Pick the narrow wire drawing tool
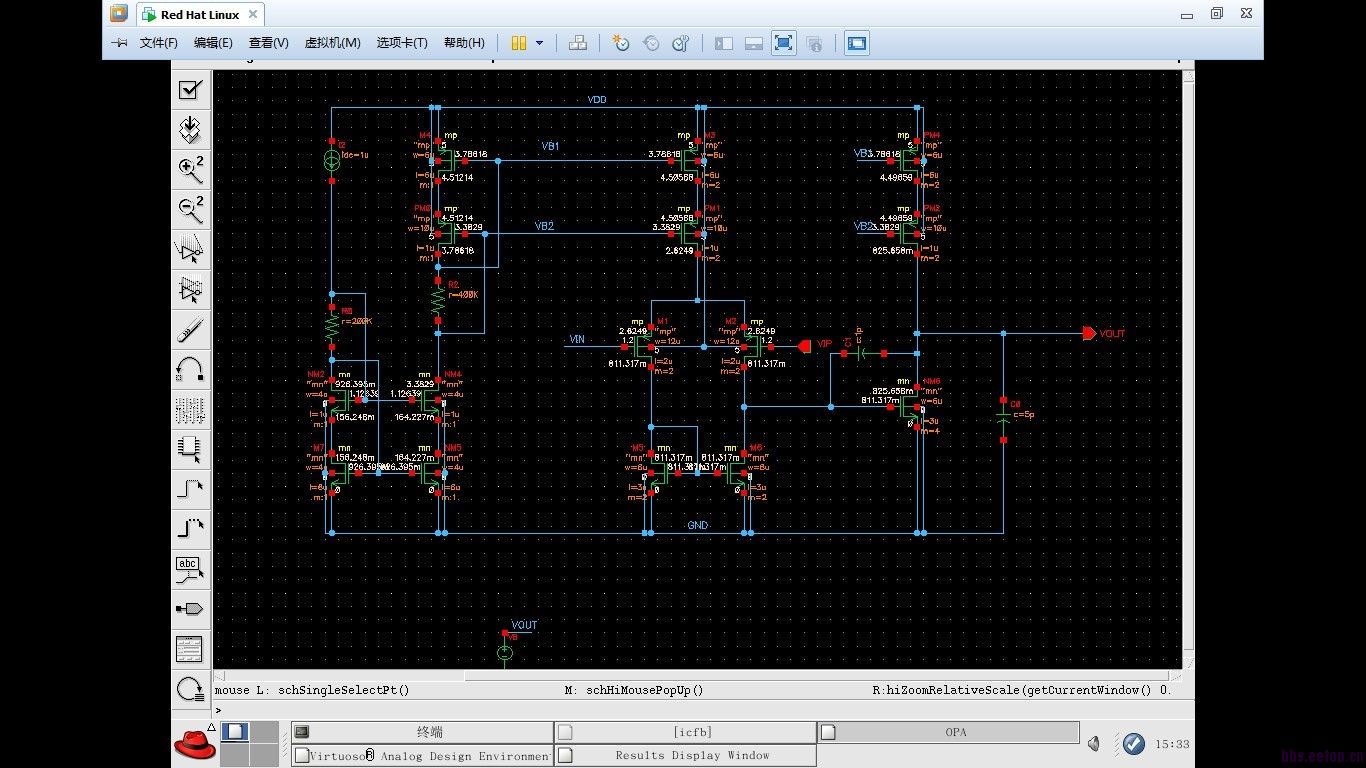 pos(190,489)
